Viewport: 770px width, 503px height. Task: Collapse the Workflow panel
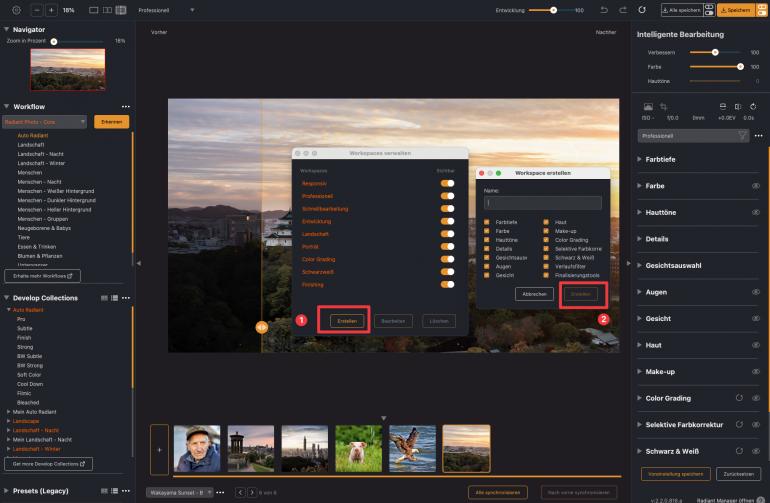(x=6, y=107)
